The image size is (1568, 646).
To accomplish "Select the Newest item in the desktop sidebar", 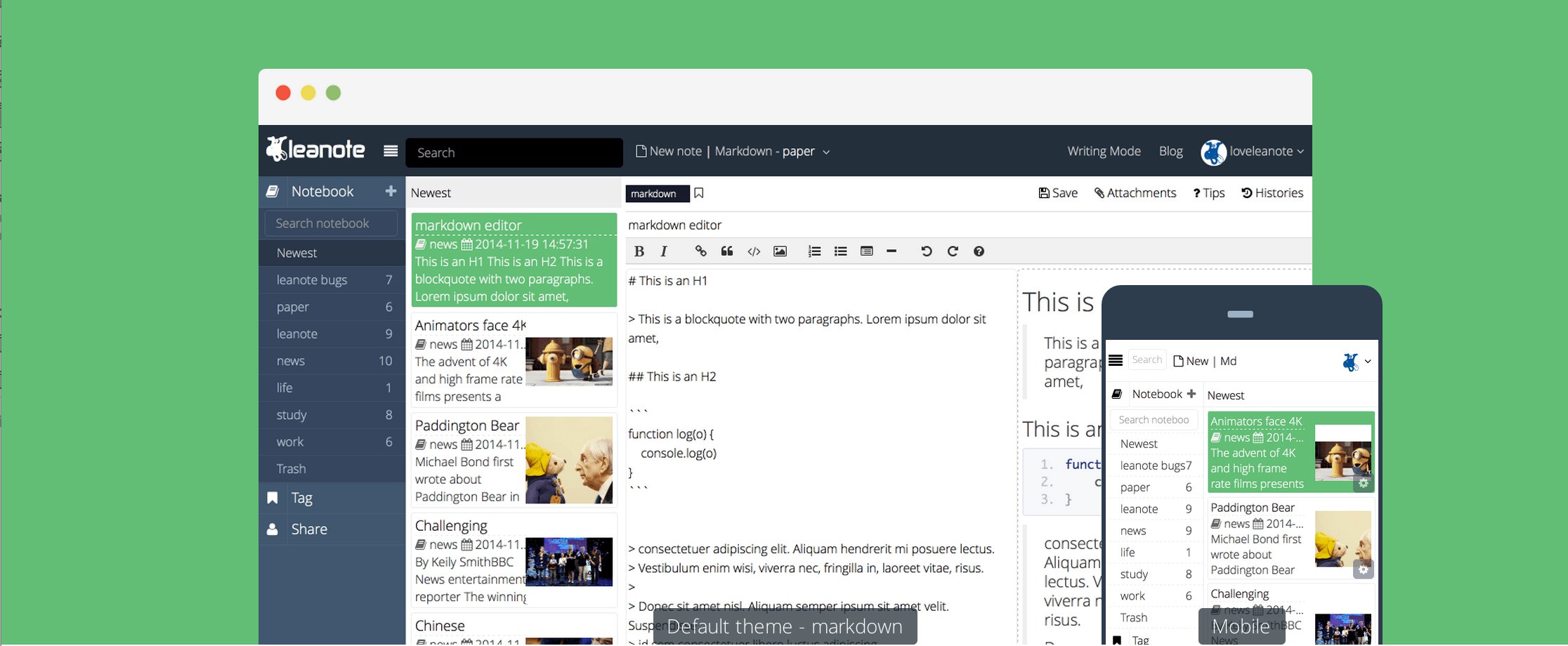I will [332, 253].
